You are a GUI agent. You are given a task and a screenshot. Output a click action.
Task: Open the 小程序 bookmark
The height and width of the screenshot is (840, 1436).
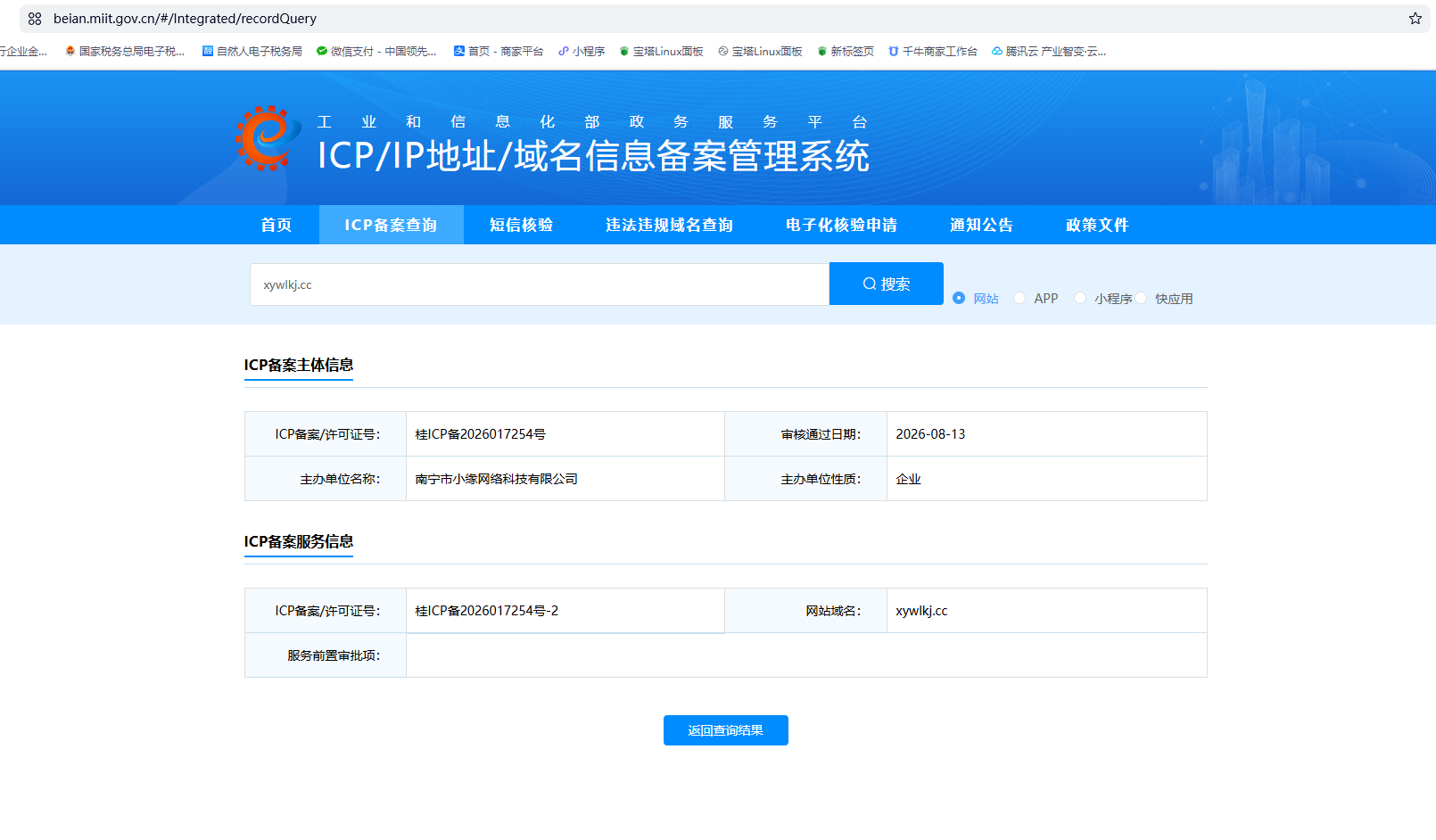[x=582, y=52]
